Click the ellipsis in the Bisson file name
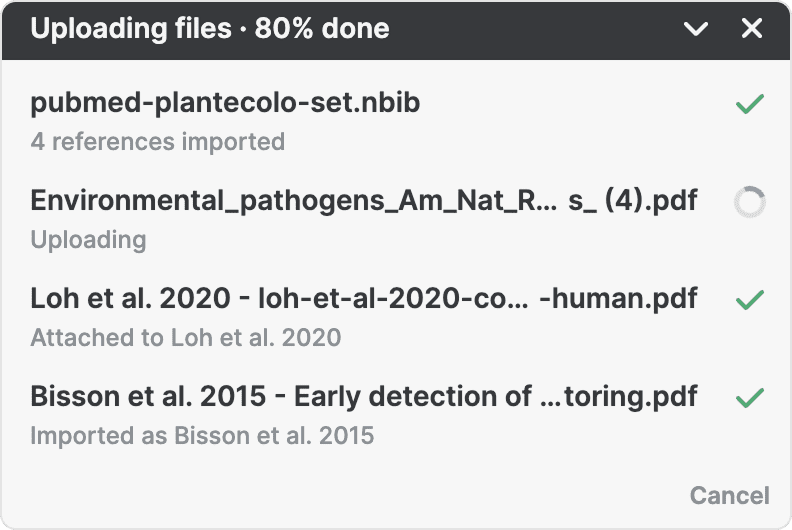Viewport: 792px width, 530px height. [x=550, y=399]
